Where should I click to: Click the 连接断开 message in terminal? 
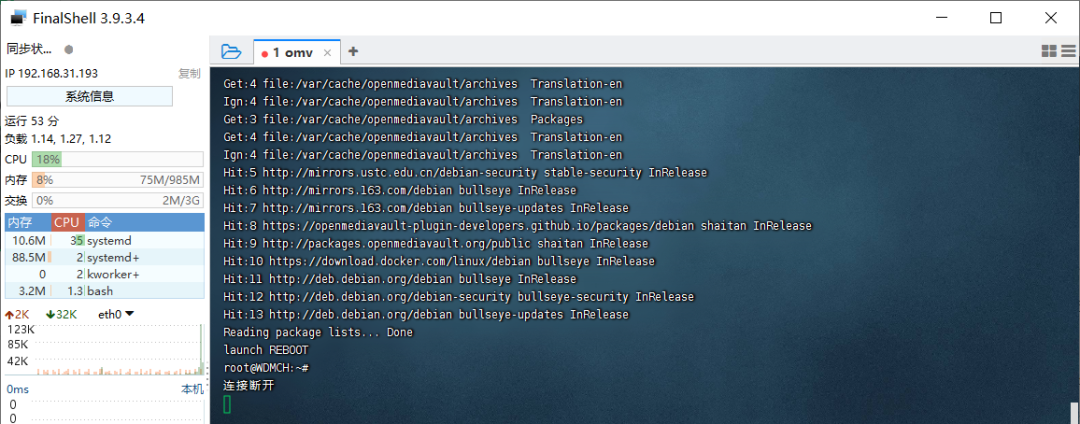[249, 385]
